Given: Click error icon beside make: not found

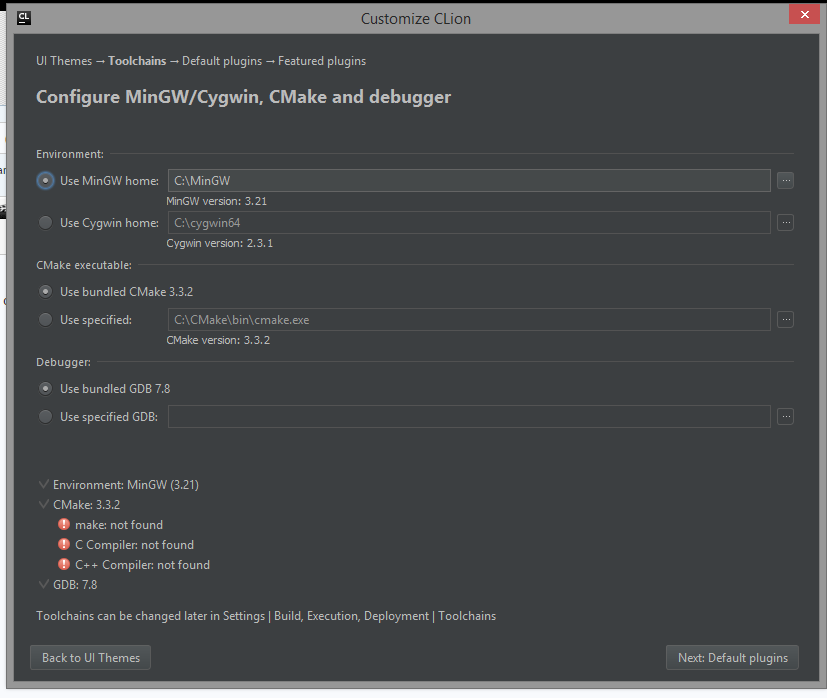Looking at the screenshot, I should (x=64, y=525).
